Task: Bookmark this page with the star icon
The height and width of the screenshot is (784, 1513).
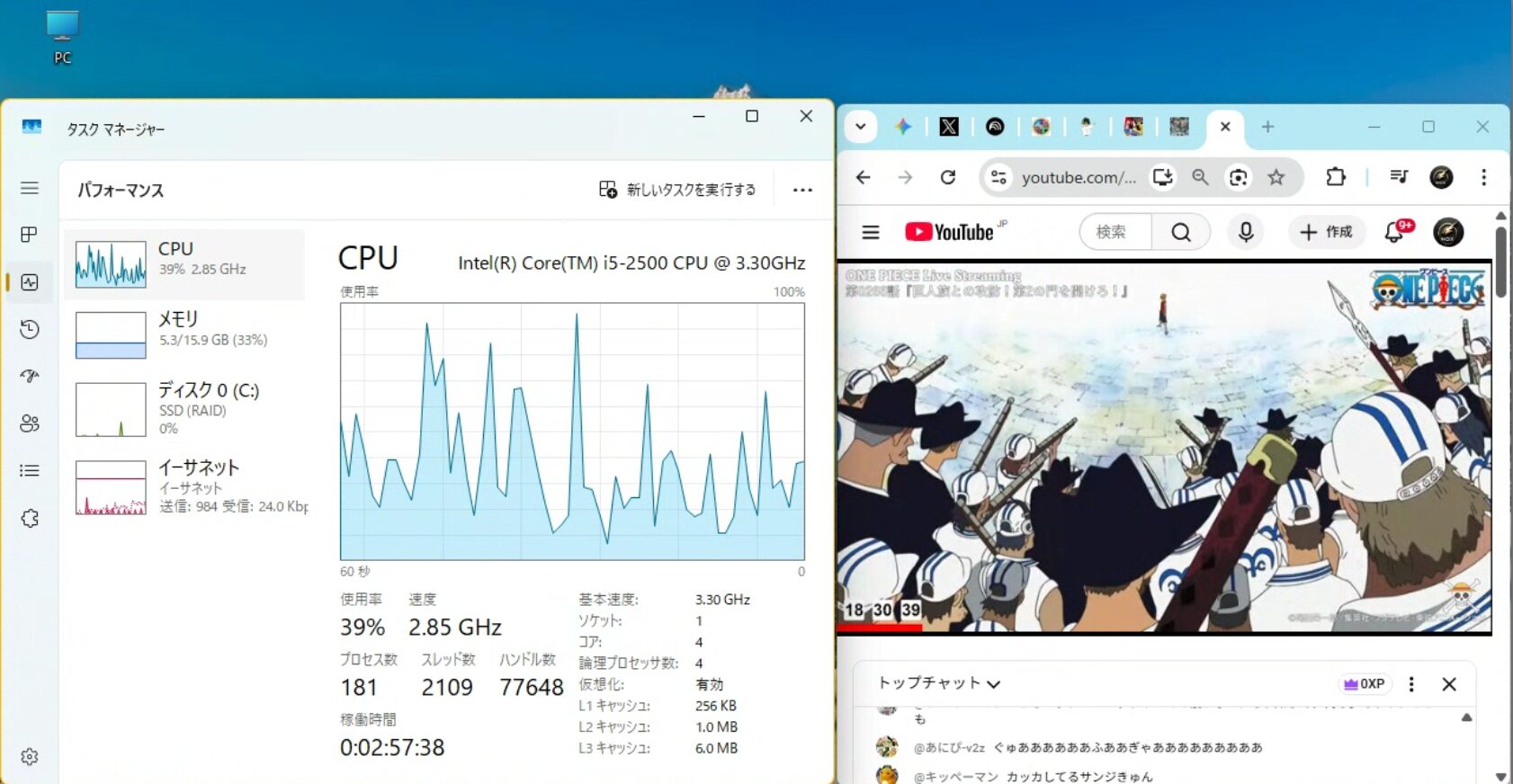Action: tap(1276, 177)
